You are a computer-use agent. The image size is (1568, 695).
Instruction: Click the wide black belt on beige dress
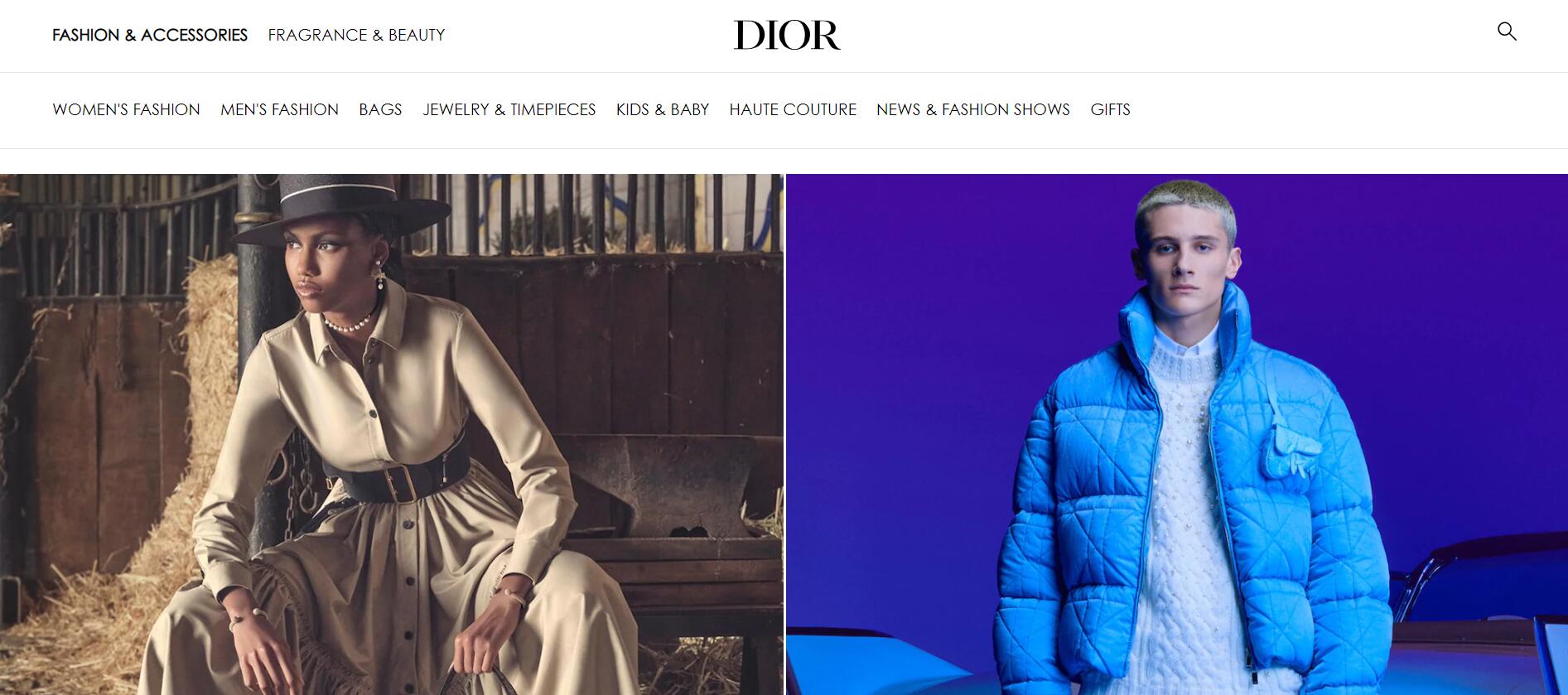click(x=398, y=474)
